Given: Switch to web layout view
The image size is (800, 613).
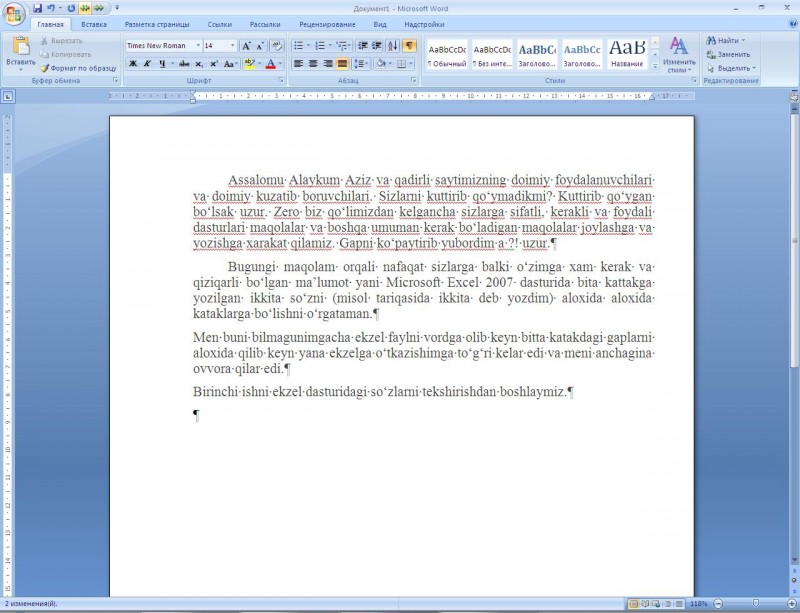Looking at the screenshot, I should [656, 604].
